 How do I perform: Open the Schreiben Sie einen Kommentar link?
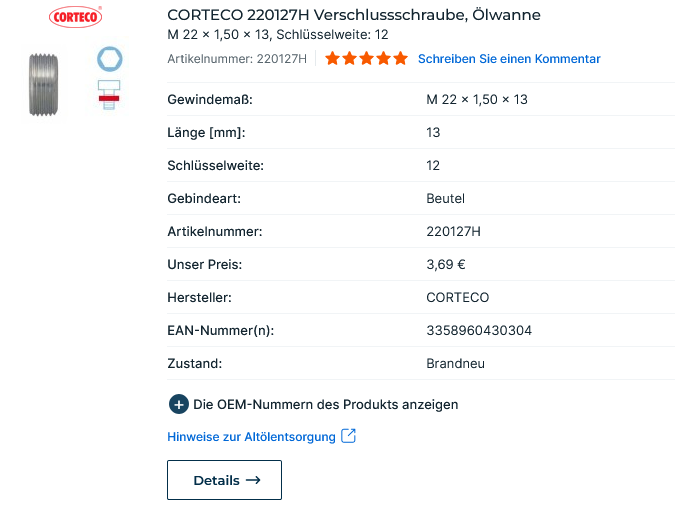(x=509, y=59)
